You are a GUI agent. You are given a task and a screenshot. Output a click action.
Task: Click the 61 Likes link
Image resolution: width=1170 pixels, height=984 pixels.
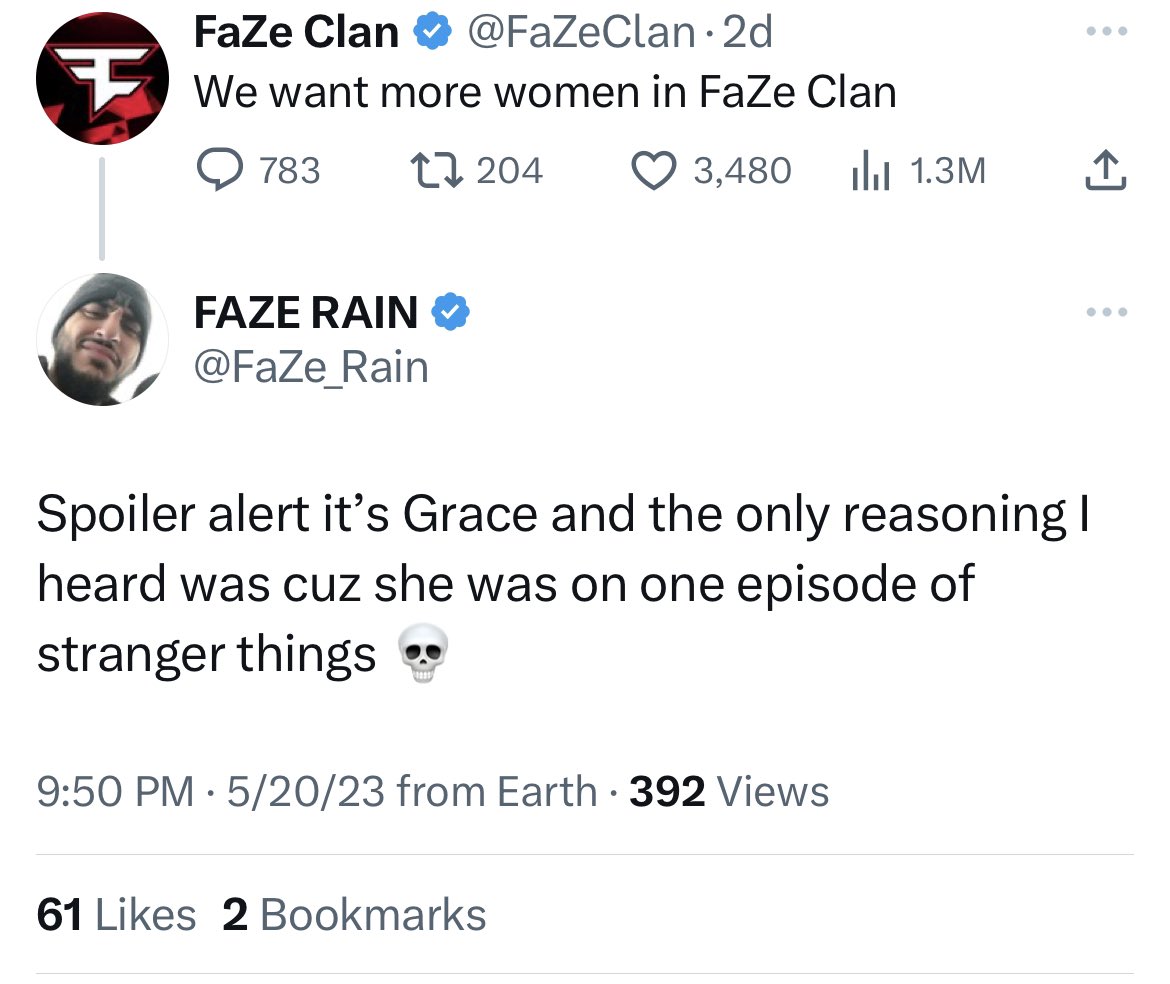point(115,913)
